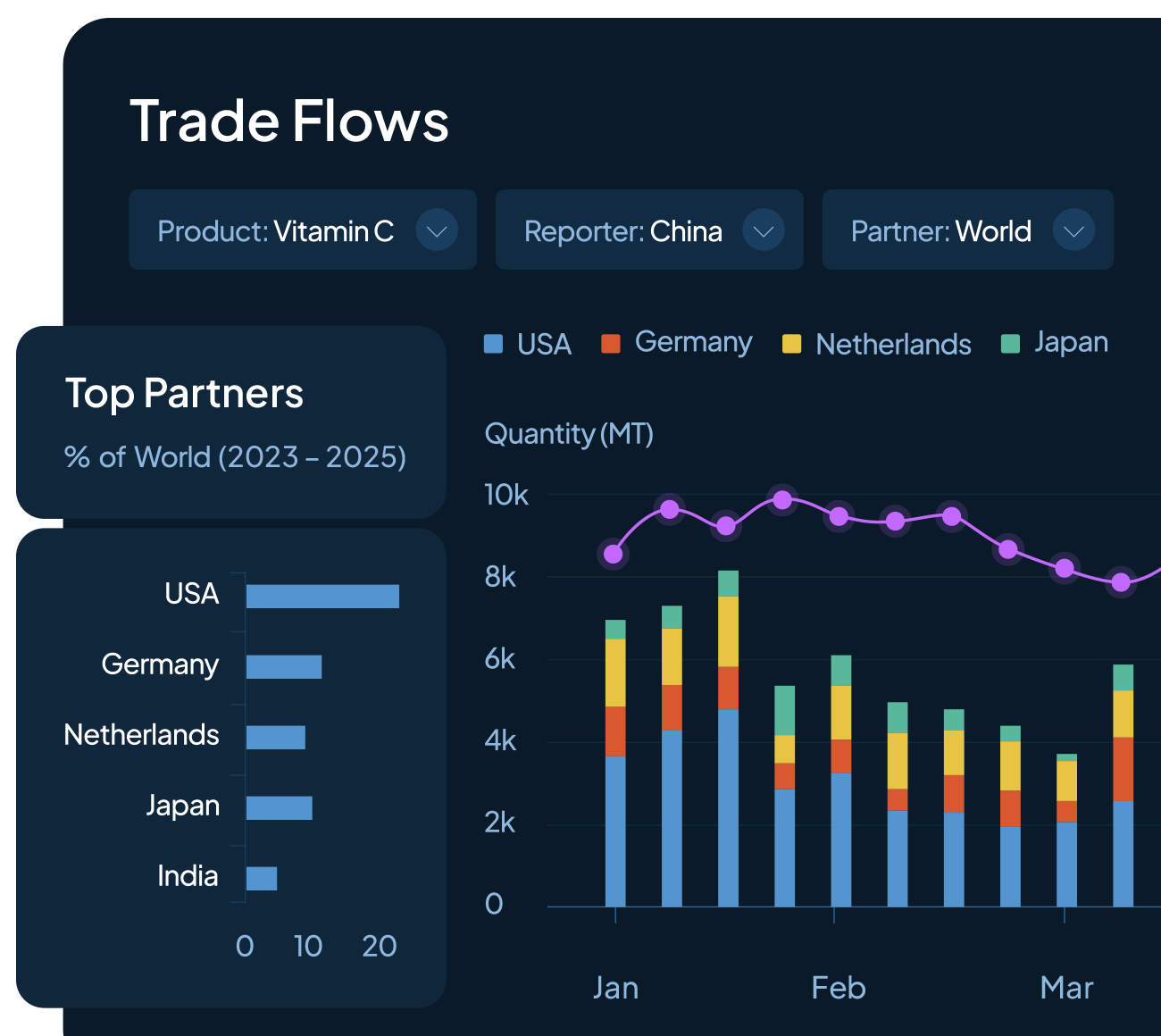The width and height of the screenshot is (1161, 1036).
Task: Select the USA bar in Top Partners
Action: pos(322,597)
